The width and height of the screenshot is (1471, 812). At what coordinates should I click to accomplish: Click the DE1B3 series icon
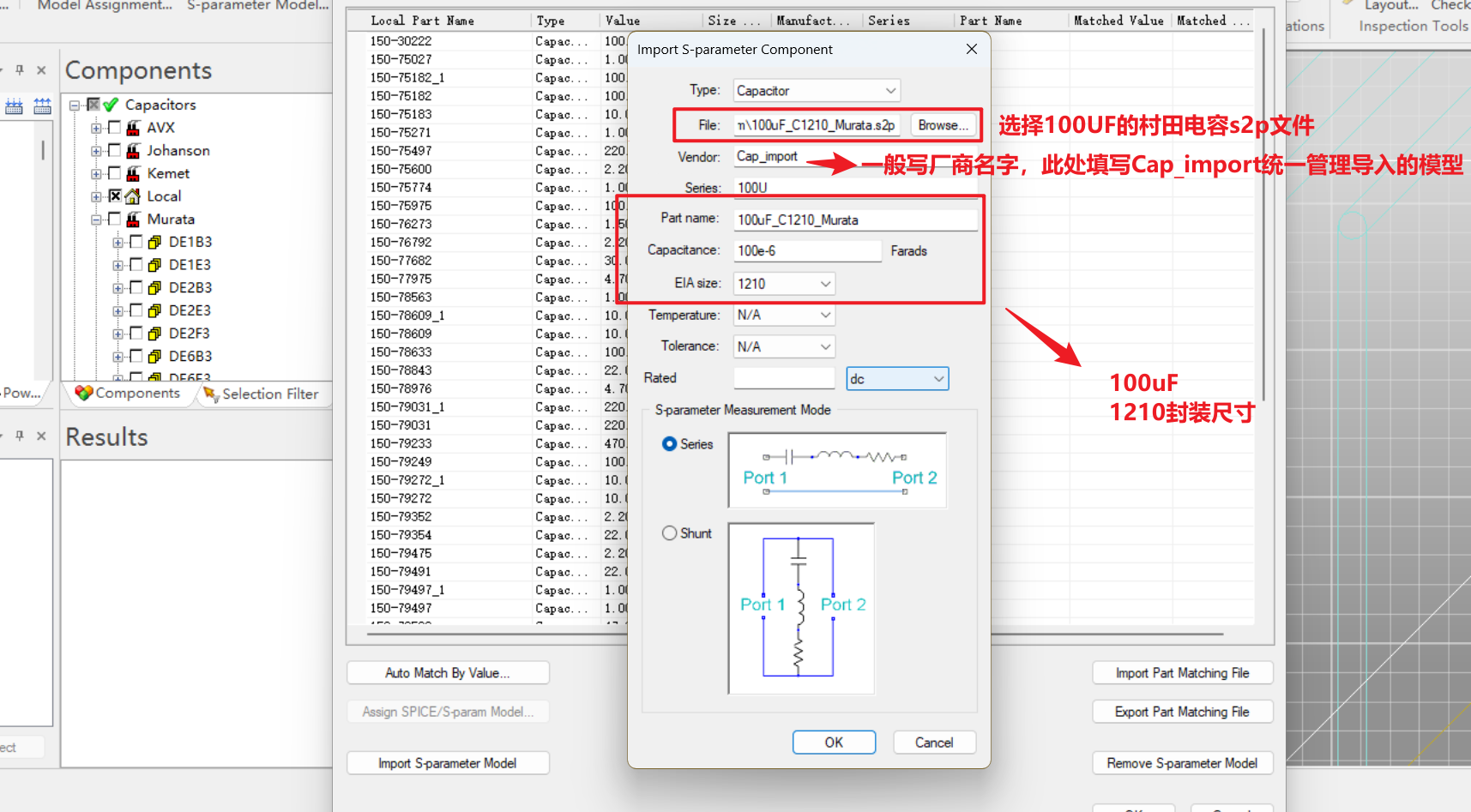154,243
